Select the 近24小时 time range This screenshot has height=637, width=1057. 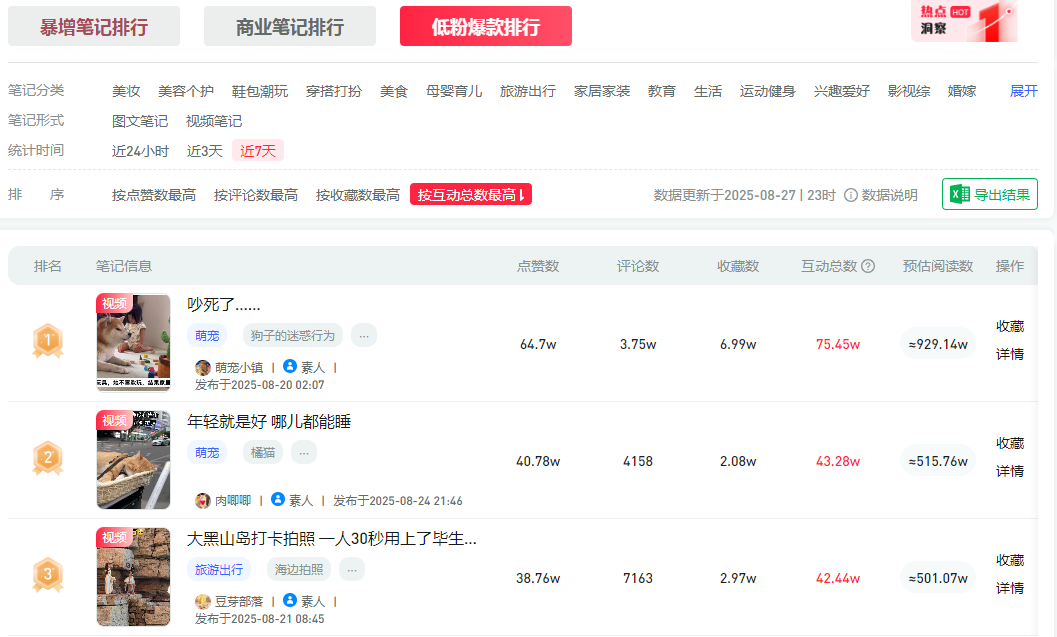140,151
